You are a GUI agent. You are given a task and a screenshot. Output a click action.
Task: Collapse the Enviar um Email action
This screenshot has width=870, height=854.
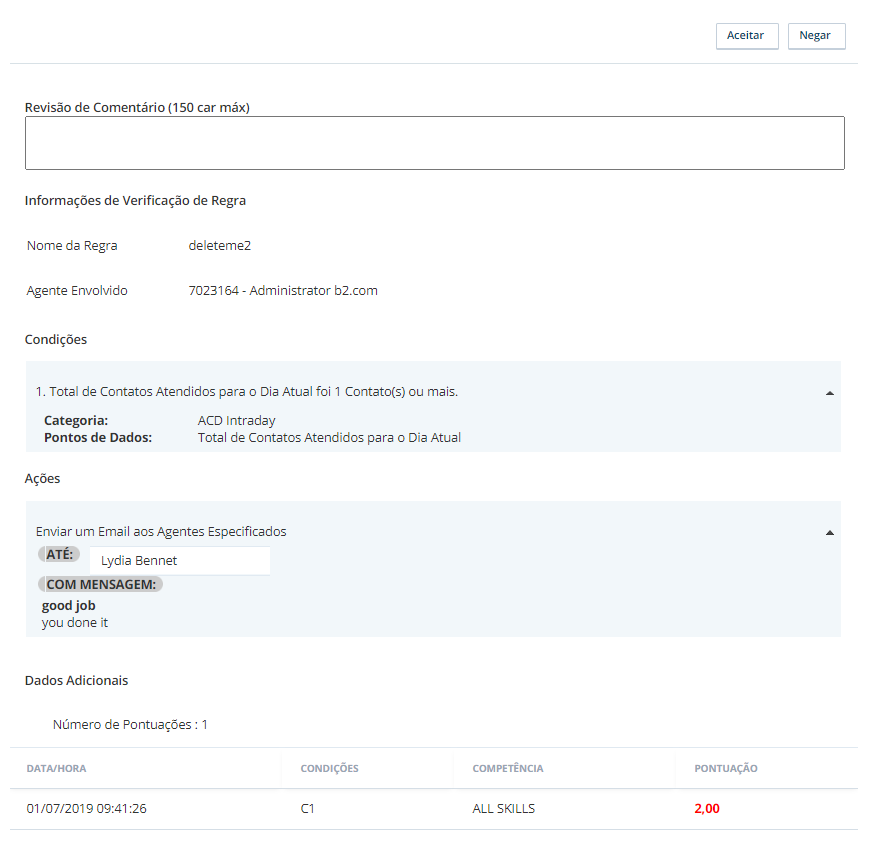[x=829, y=533]
